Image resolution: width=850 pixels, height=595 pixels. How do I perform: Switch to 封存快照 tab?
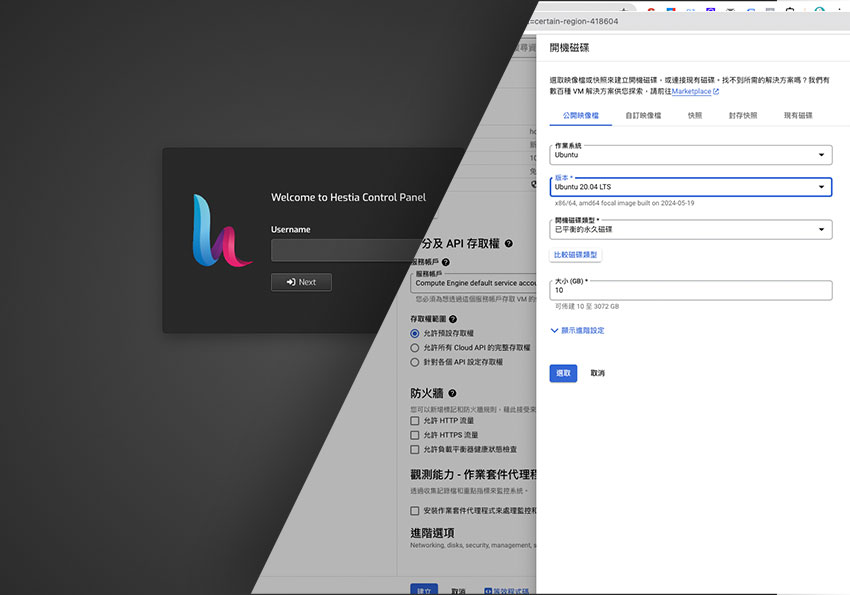[743, 115]
